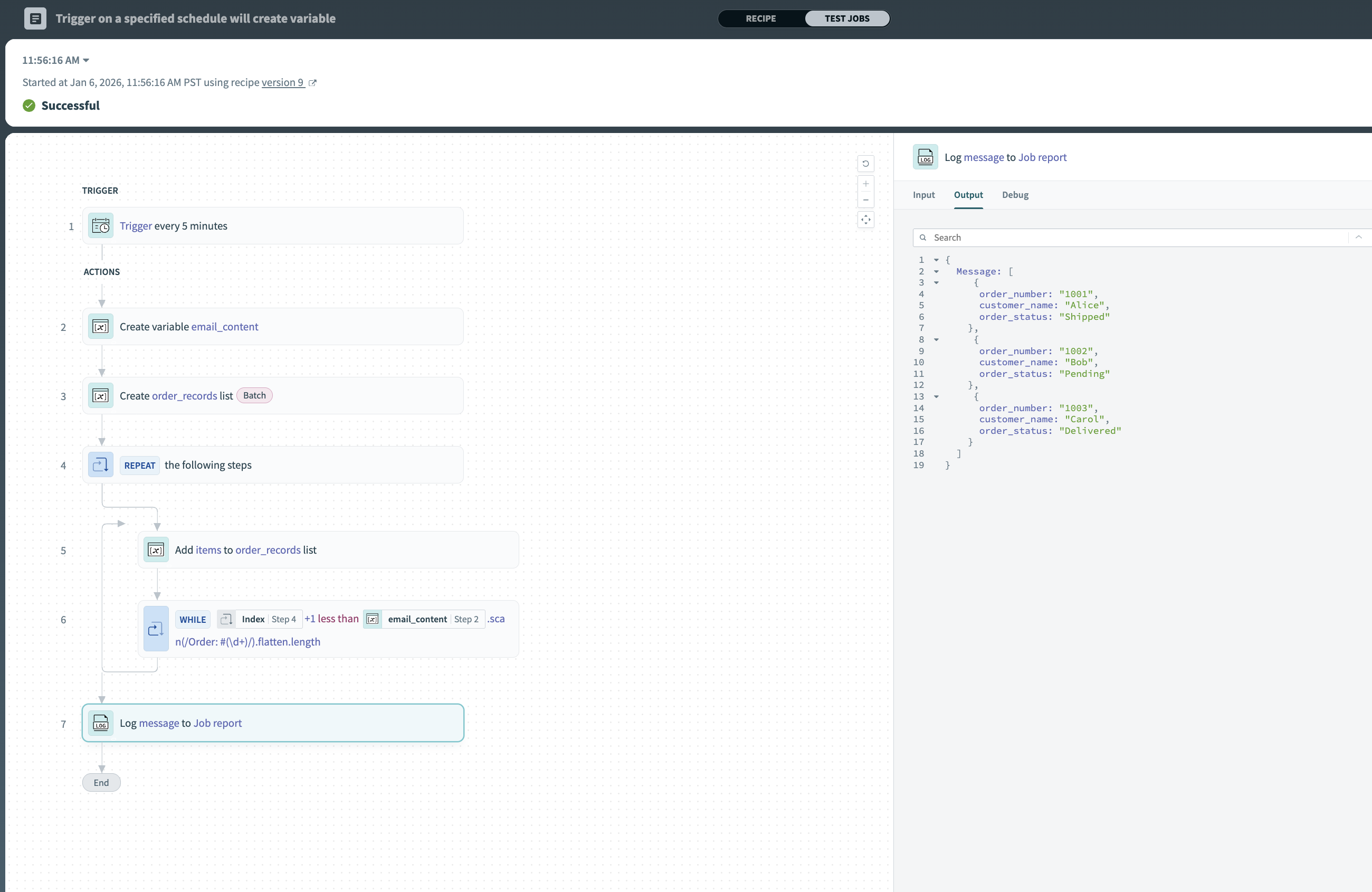Open the 11:56:16 AM job time dropdown
The width and height of the screenshot is (1372, 892).
[x=56, y=61]
